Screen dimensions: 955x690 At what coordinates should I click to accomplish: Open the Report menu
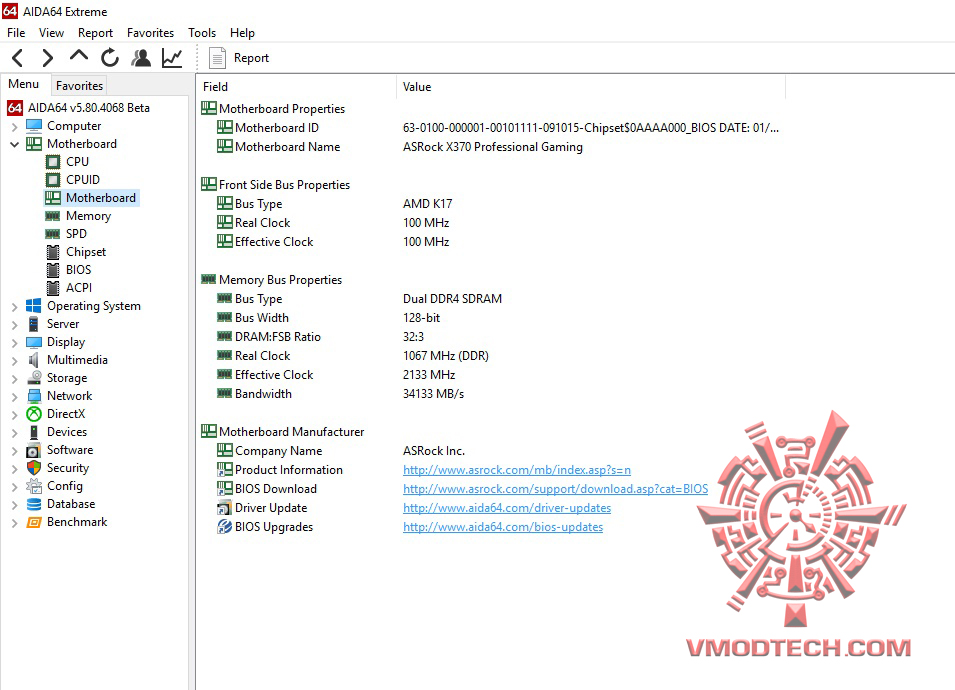tap(95, 33)
